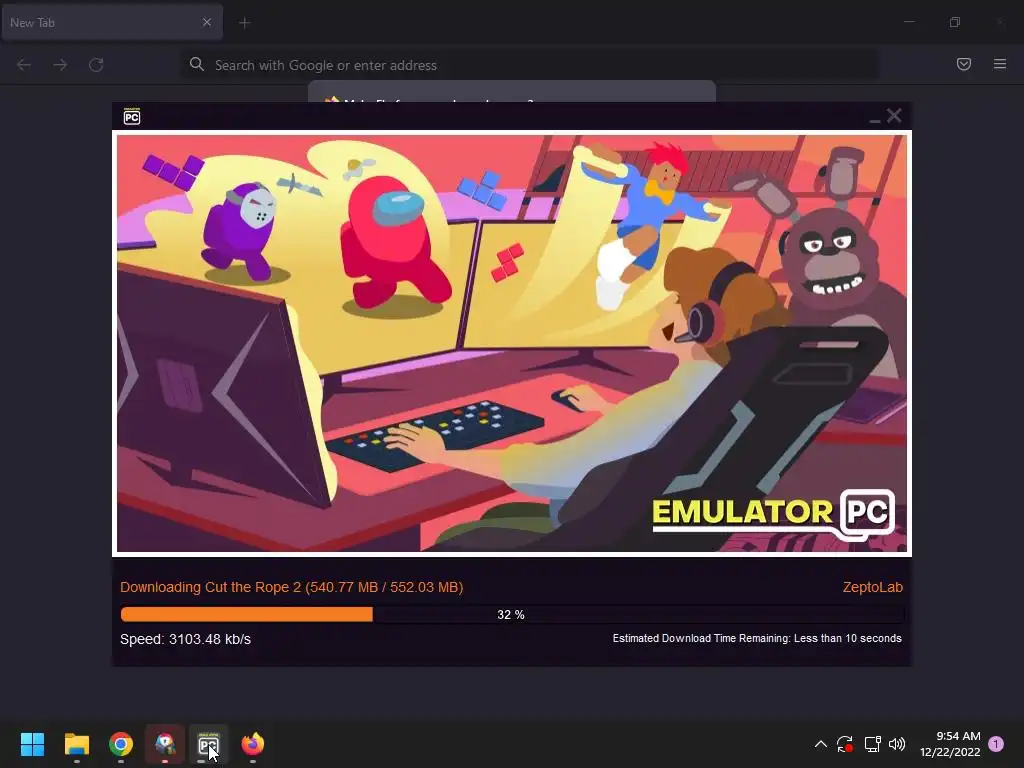Click the ZeptoLab publisher label

pyautogui.click(x=872, y=587)
